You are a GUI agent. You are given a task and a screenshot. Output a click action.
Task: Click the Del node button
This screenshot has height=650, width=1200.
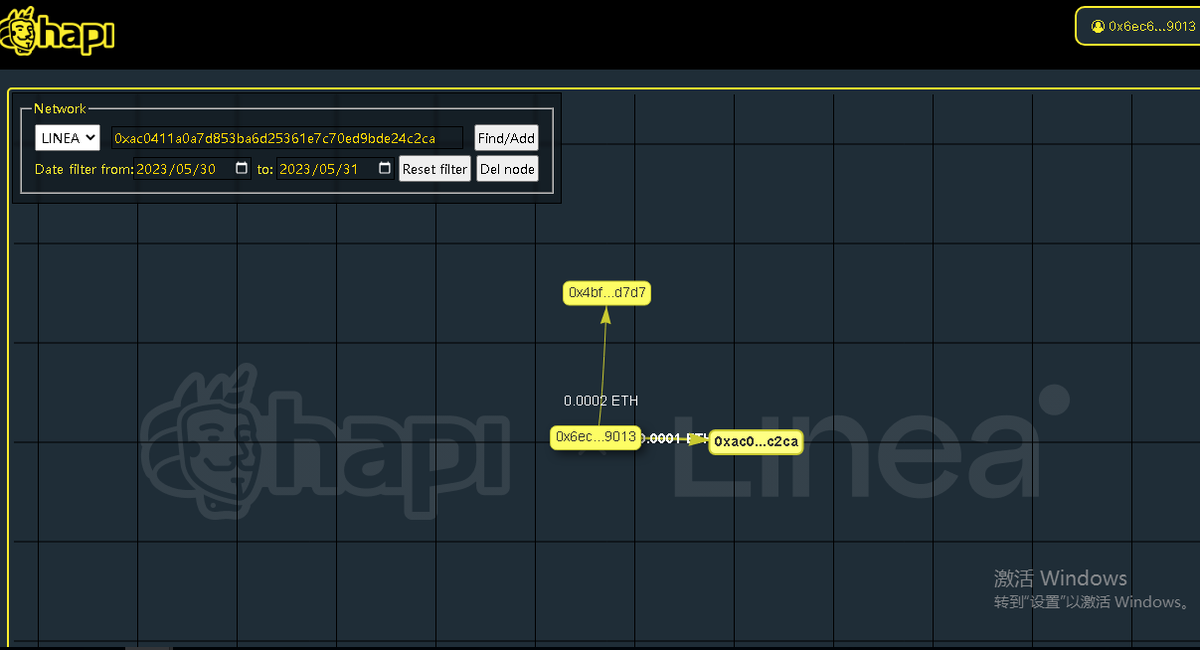pos(507,169)
